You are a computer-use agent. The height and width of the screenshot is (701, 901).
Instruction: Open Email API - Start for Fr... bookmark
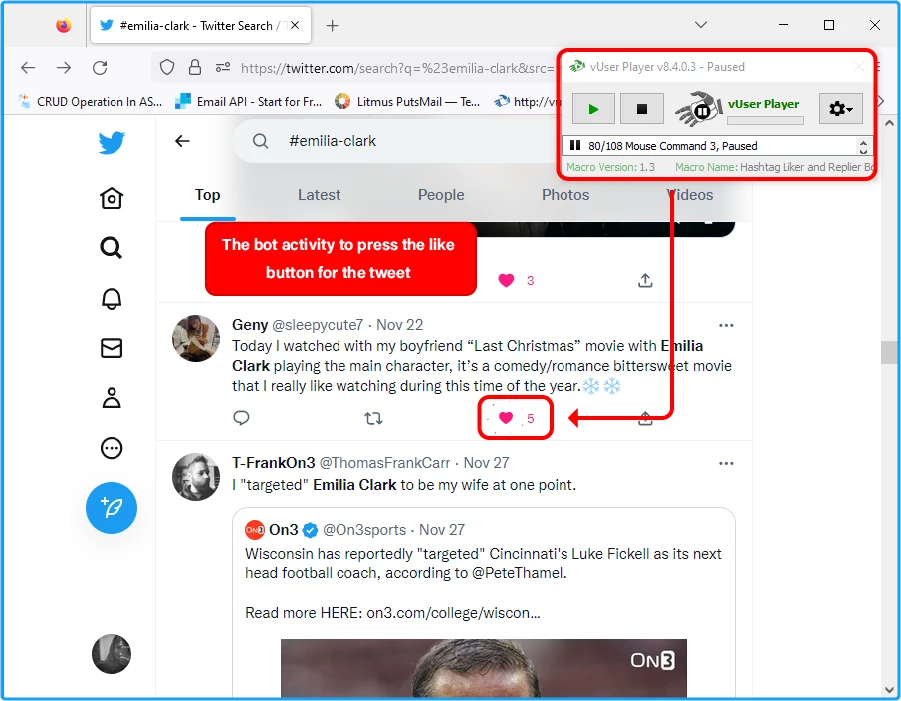tap(248, 102)
